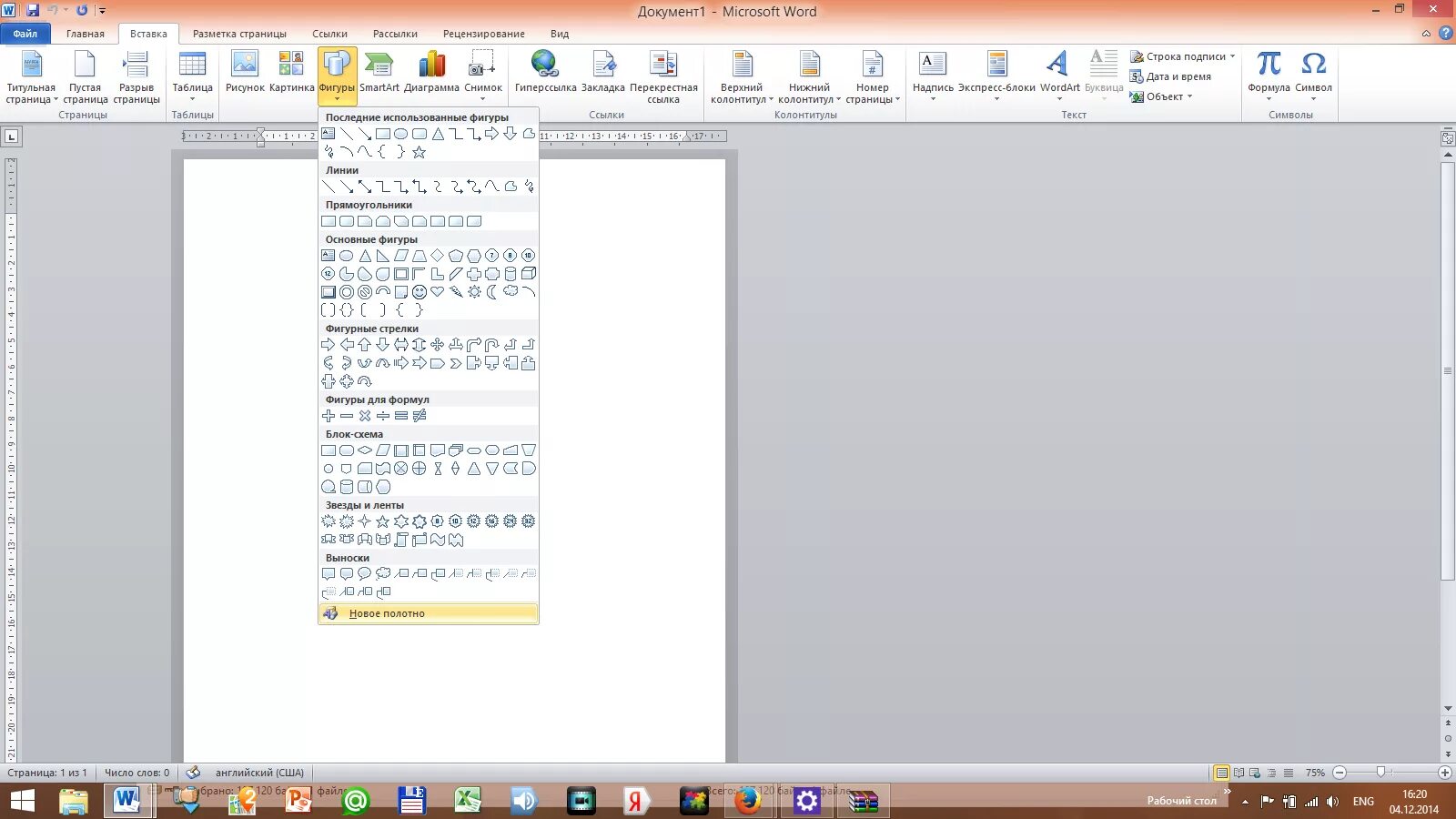Screen dimensions: 1456x819
Task: Expand the Объект dropdown arrow
Action: click(1189, 96)
